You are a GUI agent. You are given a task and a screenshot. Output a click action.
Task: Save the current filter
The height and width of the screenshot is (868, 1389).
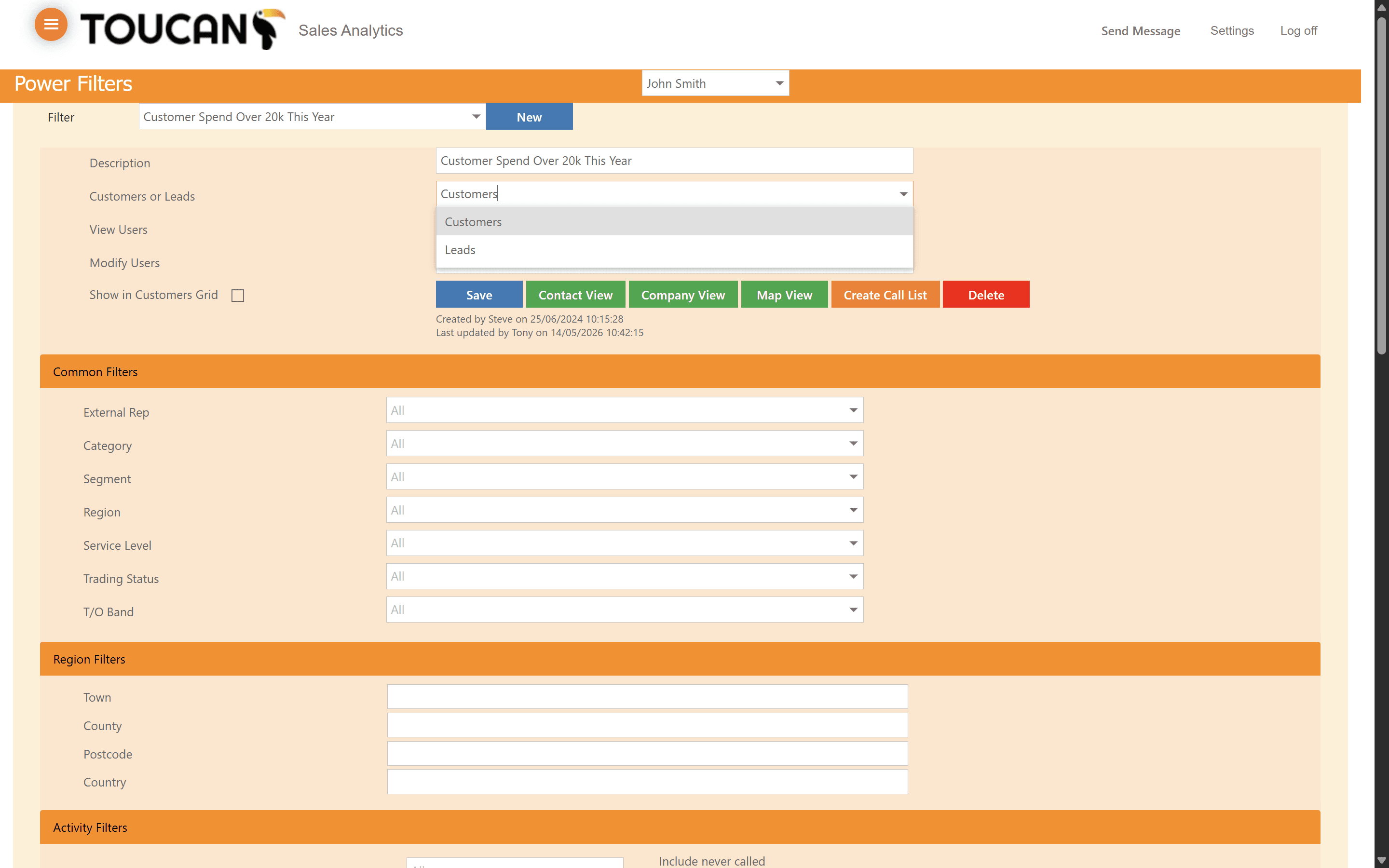point(479,295)
